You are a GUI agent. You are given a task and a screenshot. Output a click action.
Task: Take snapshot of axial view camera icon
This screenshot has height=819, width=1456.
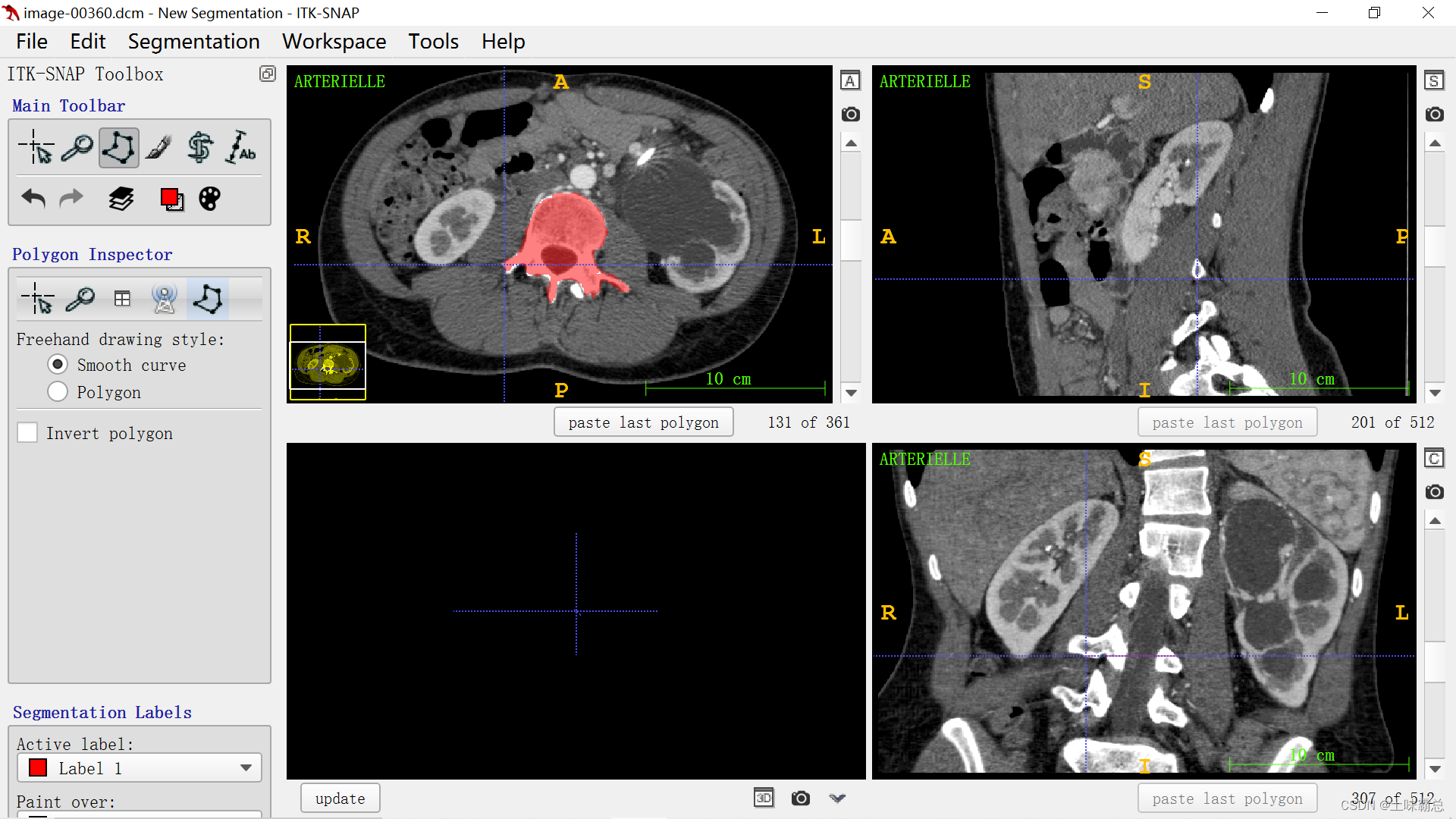coord(850,114)
